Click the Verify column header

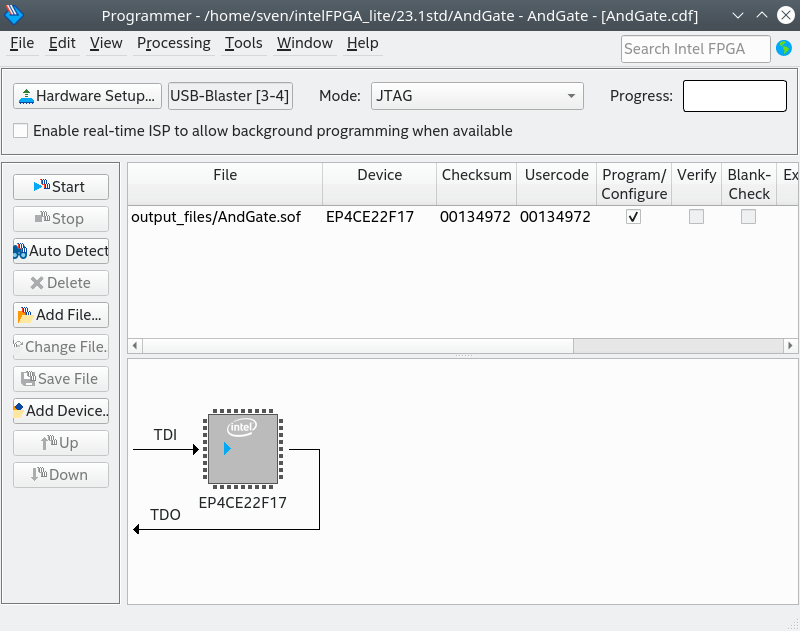click(696, 184)
